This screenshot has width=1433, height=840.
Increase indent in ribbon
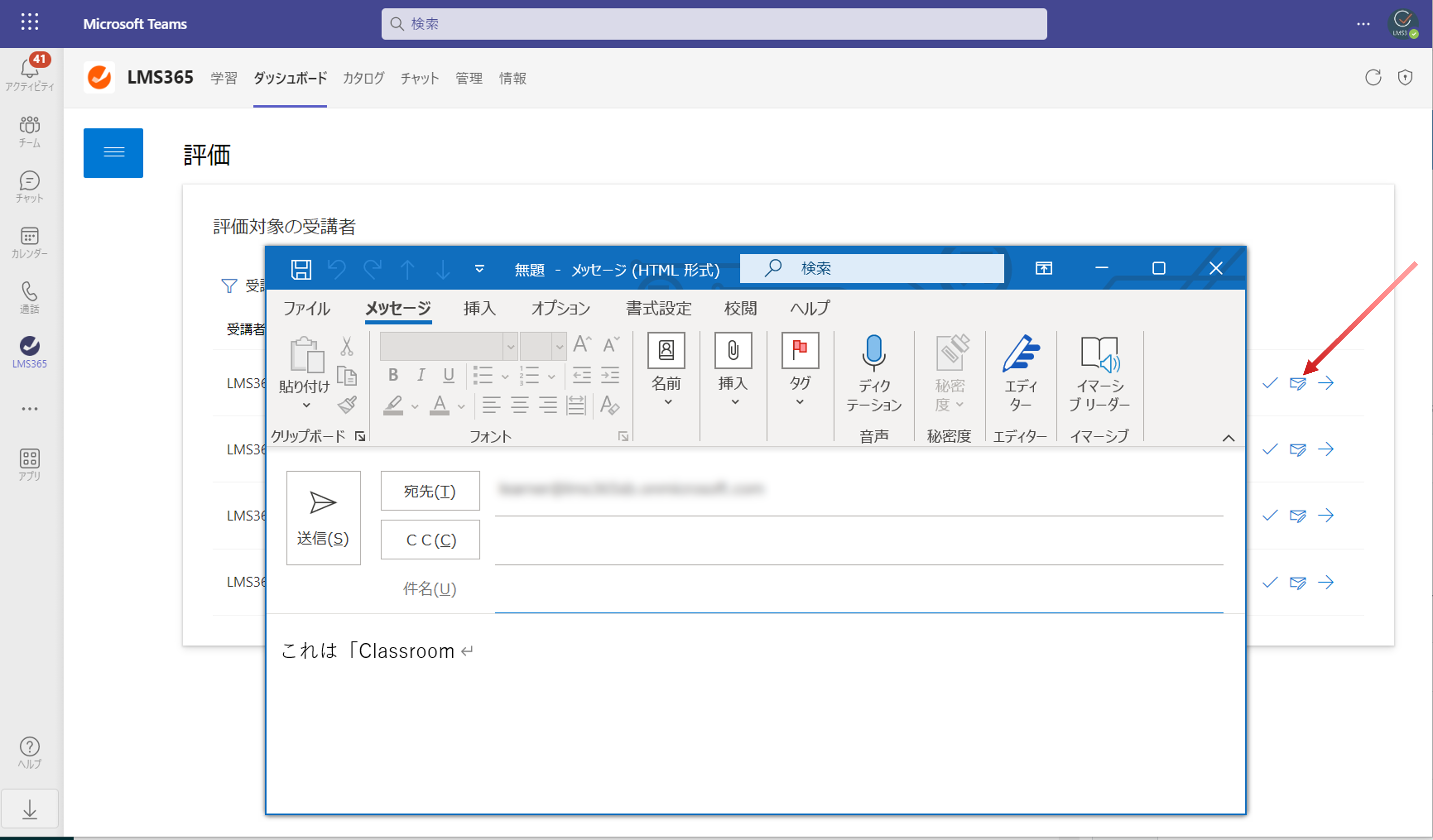tap(610, 374)
